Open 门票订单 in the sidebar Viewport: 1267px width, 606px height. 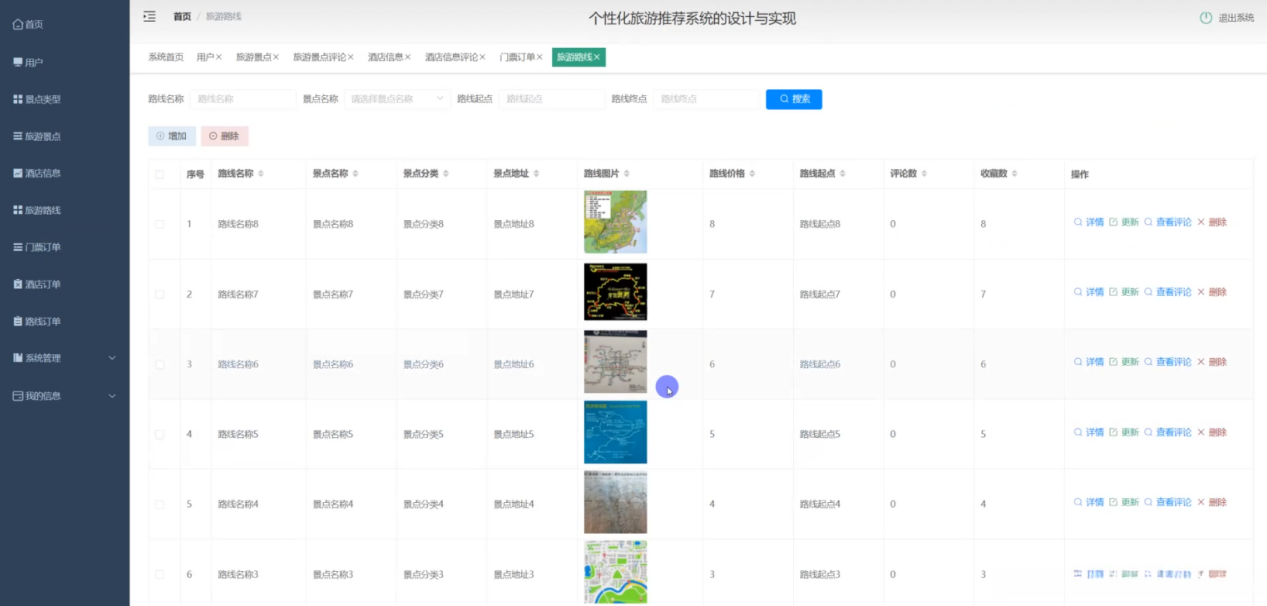tap(42, 247)
